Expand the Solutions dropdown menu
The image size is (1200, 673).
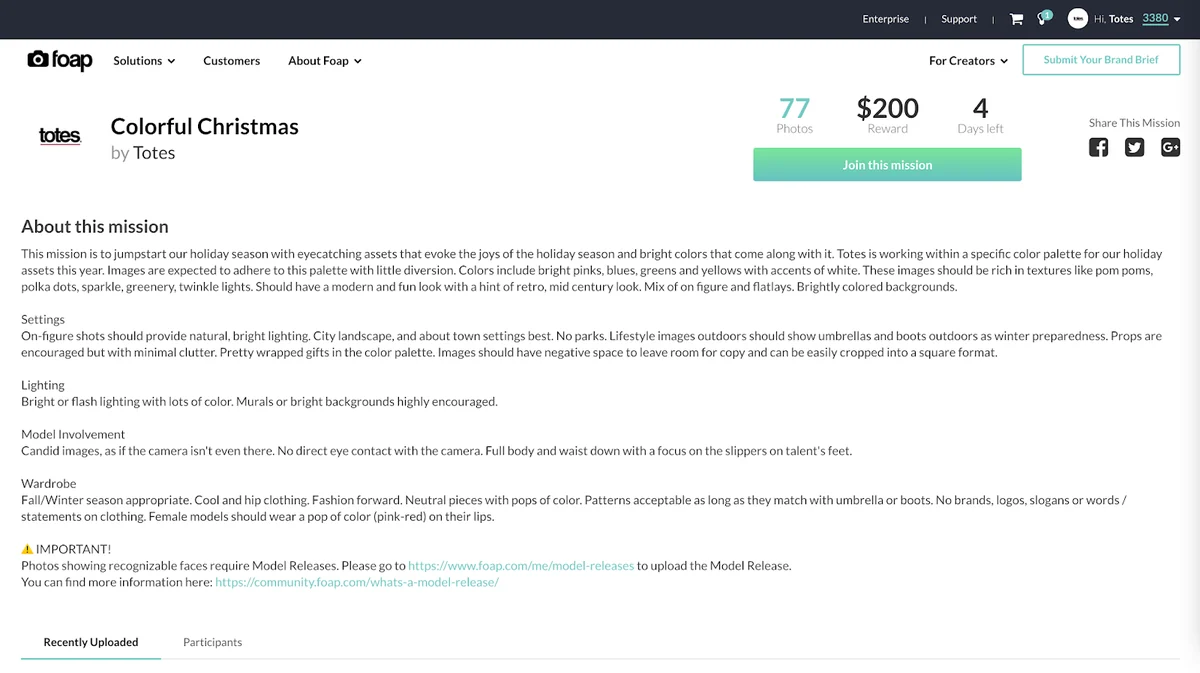(x=144, y=61)
